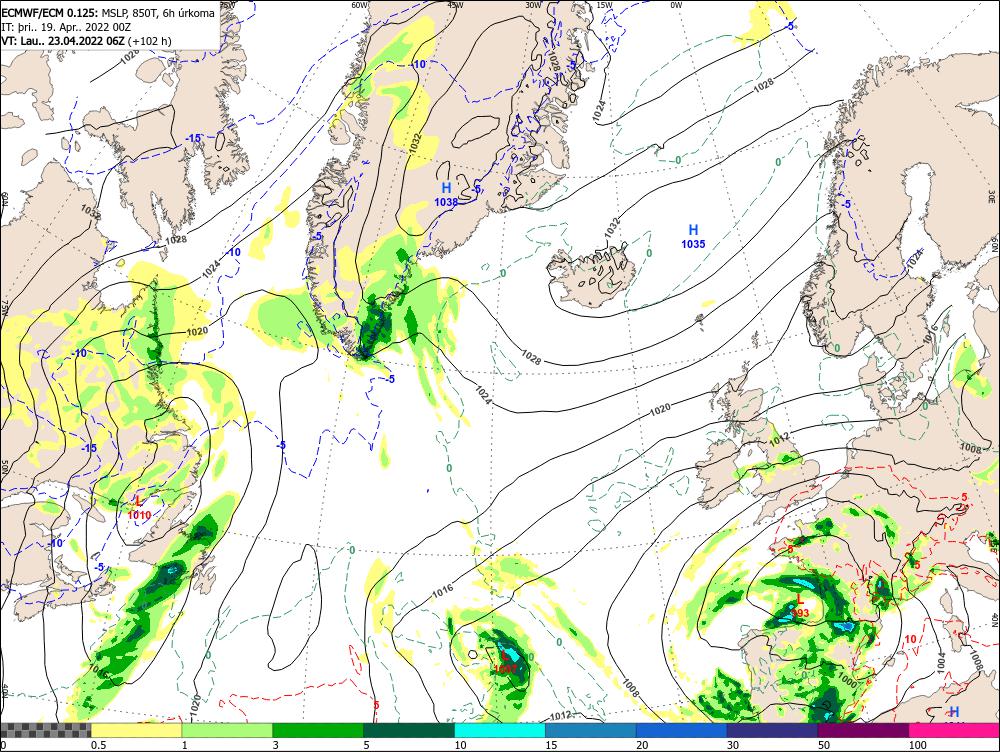Click the red "L" above the 1010 value
The width and height of the screenshot is (1000, 752).
click(x=138, y=501)
